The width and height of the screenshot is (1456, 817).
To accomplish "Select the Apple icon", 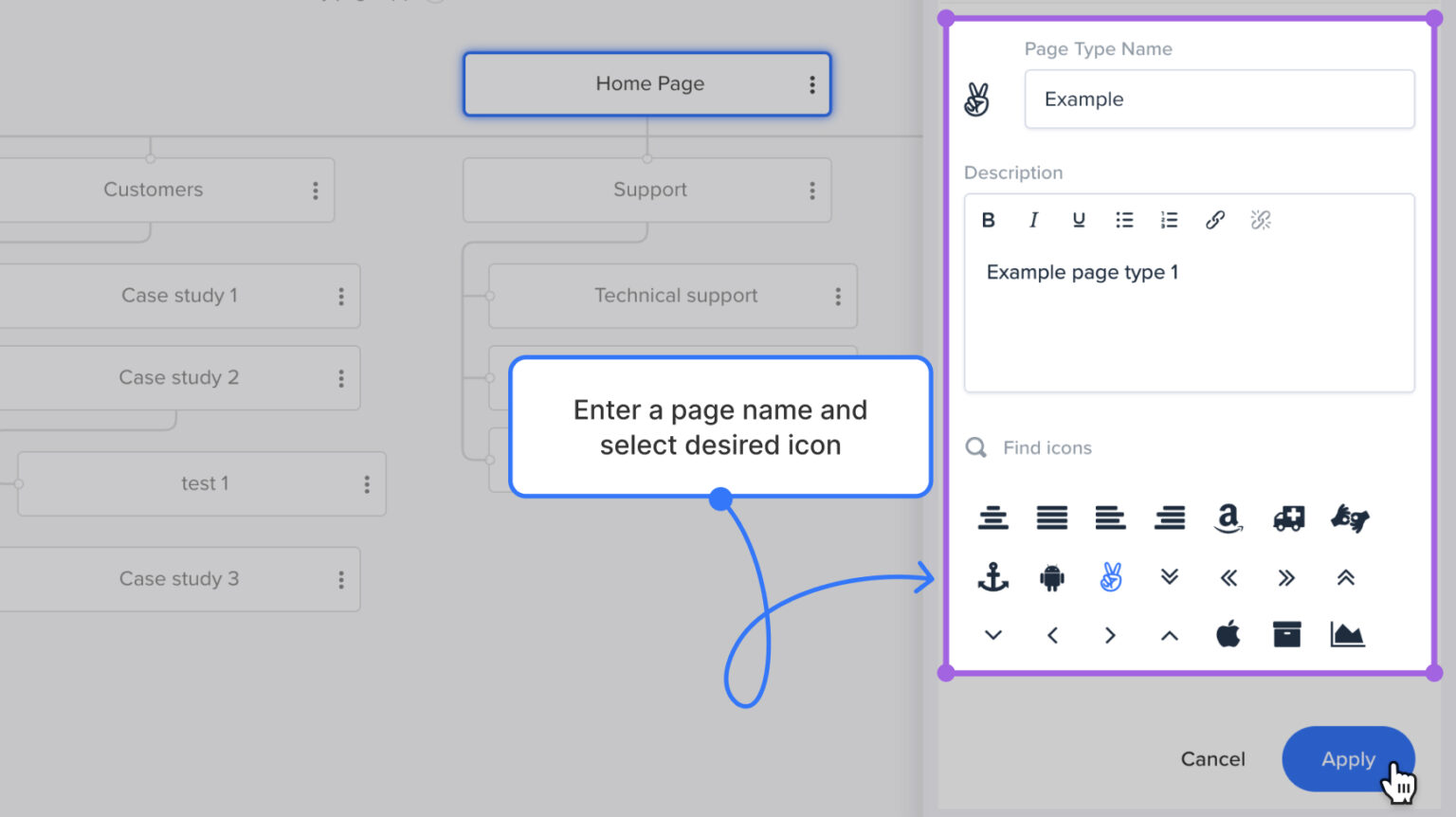I will tap(1228, 635).
